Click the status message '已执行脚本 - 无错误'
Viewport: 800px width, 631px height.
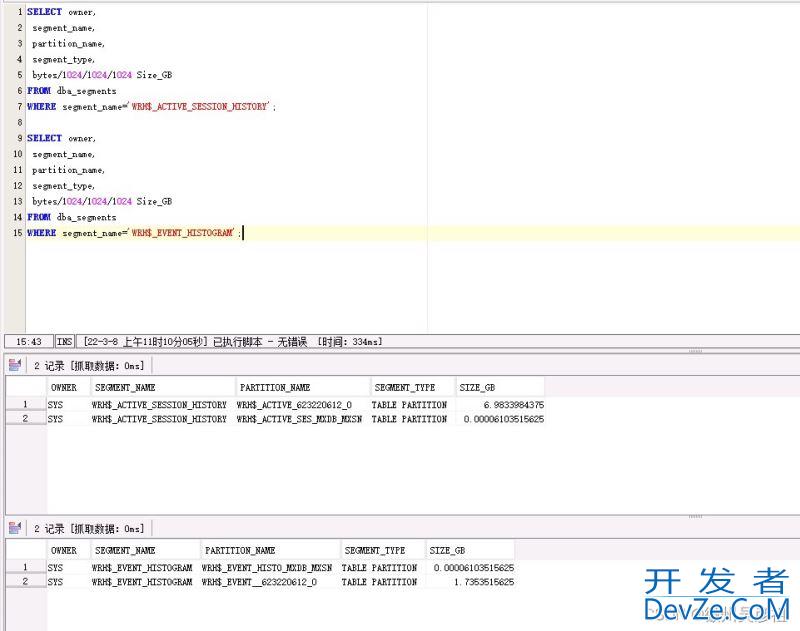260,341
